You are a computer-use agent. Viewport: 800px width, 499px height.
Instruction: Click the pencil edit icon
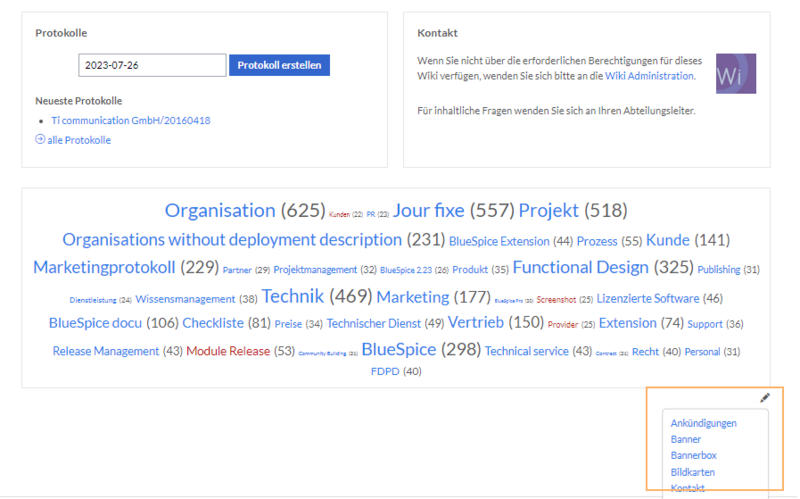765,398
